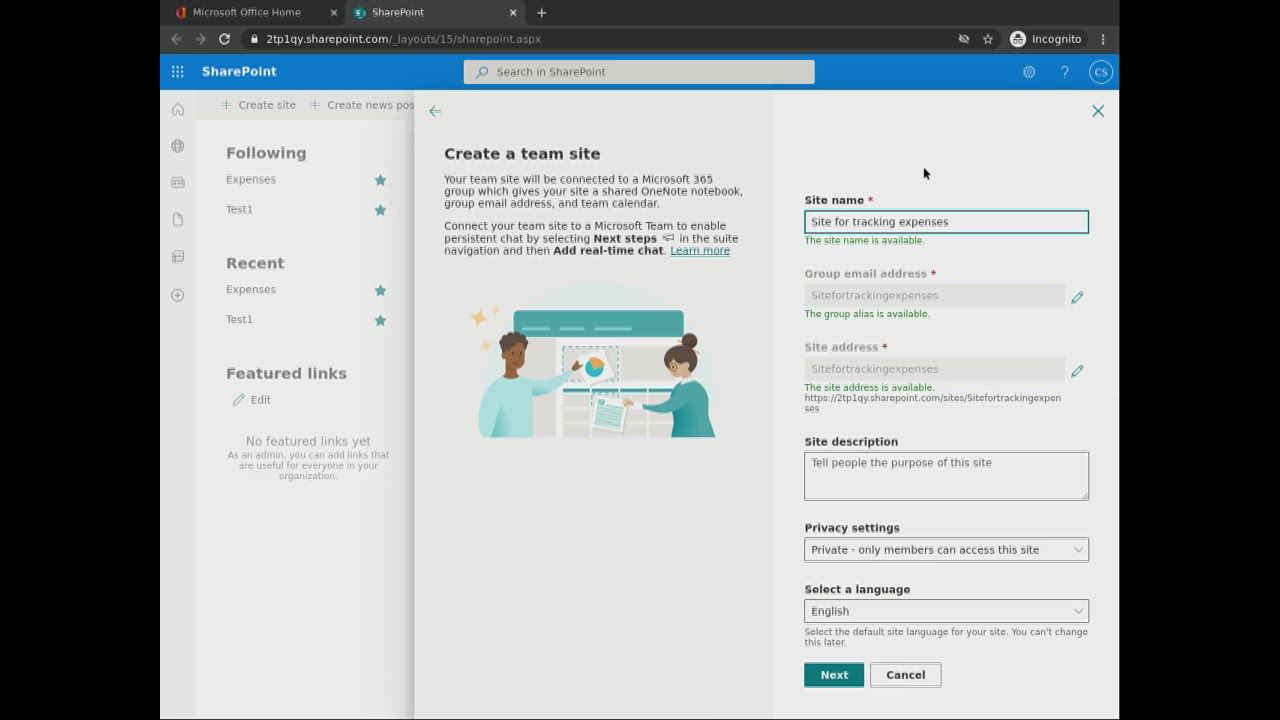
Task: Open My sites globe icon in sidebar
Action: (178, 146)
